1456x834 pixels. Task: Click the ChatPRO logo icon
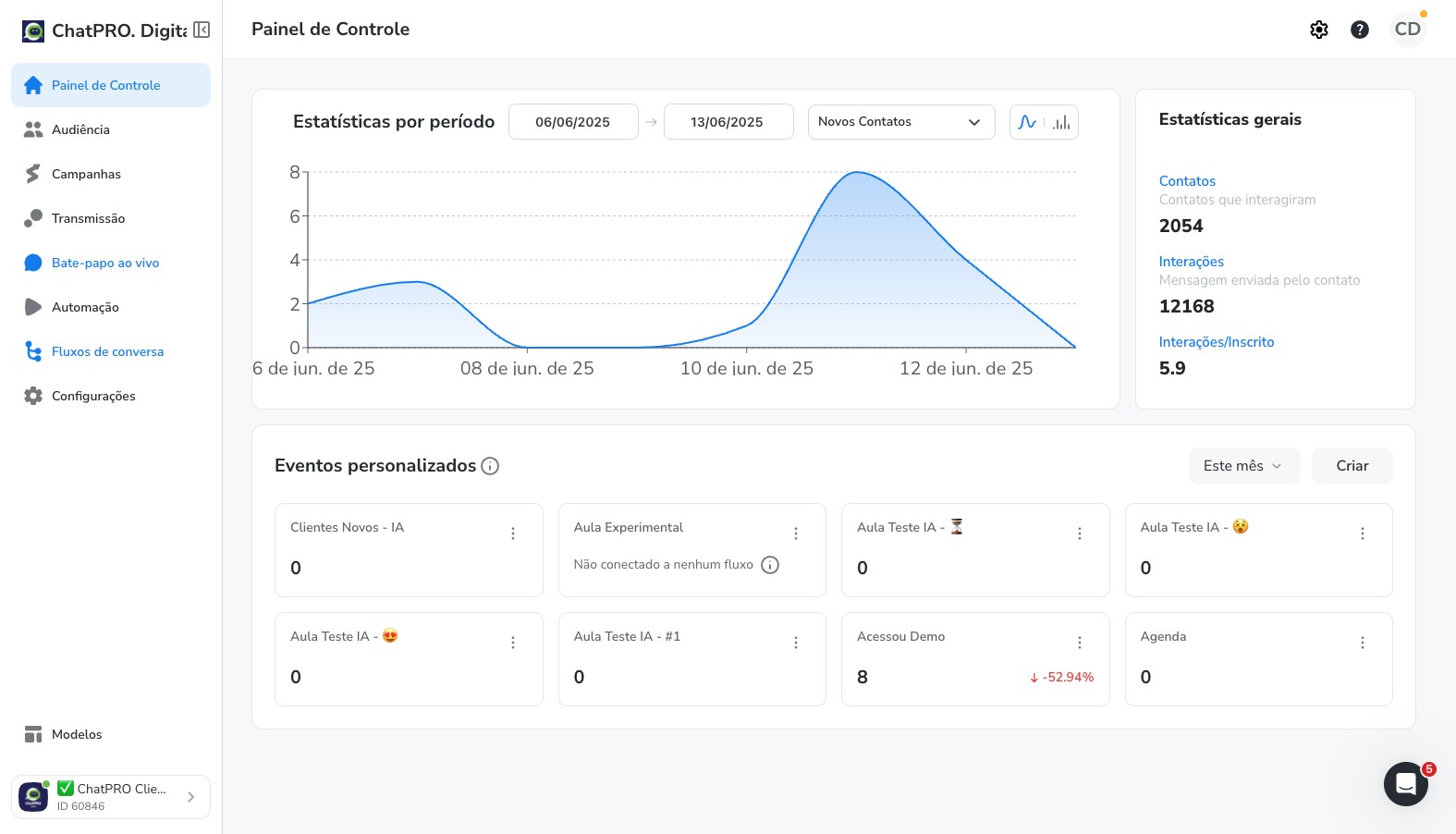click(x=33, y=31)
